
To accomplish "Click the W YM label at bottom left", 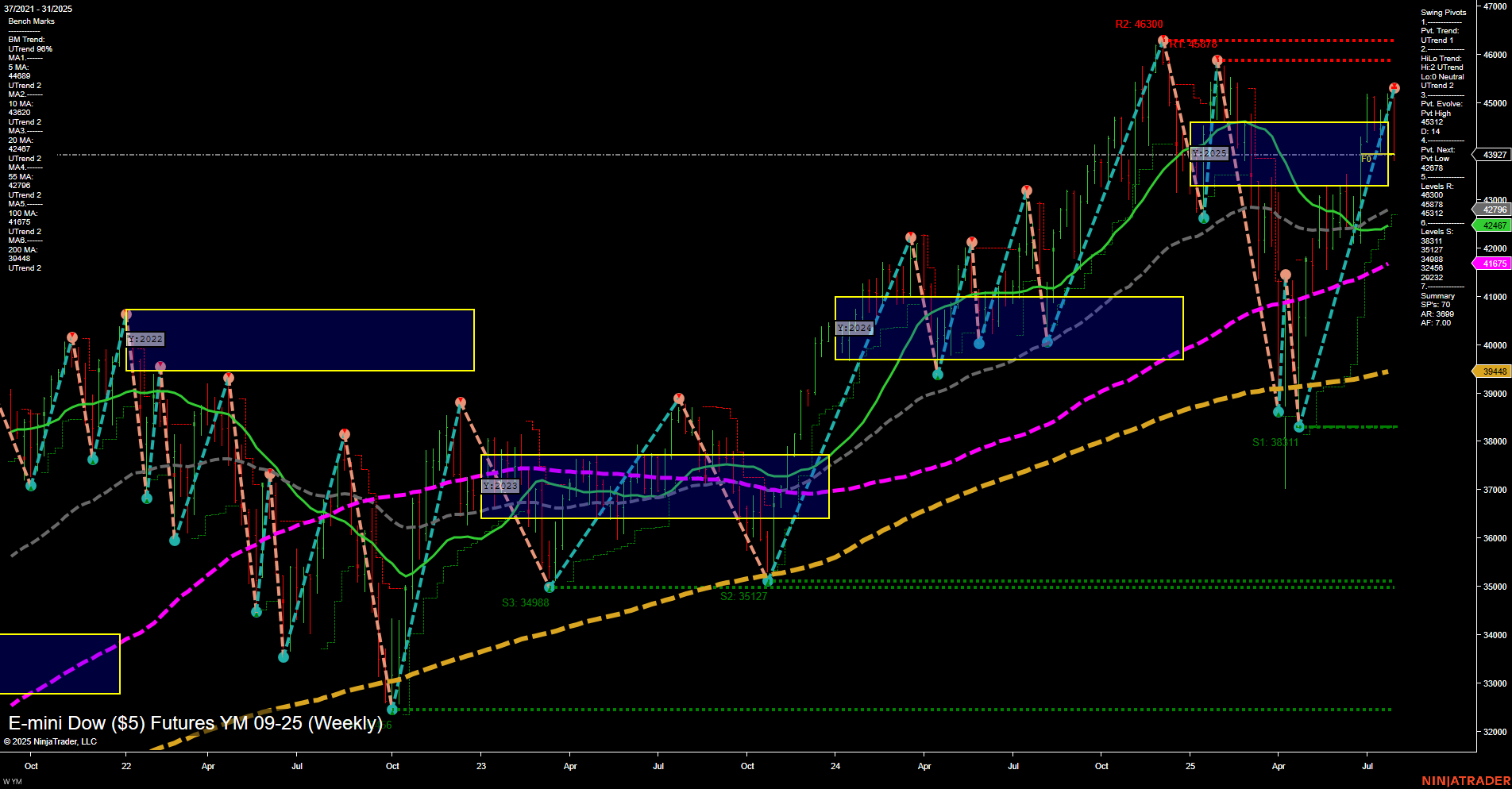I will [13, 781].
